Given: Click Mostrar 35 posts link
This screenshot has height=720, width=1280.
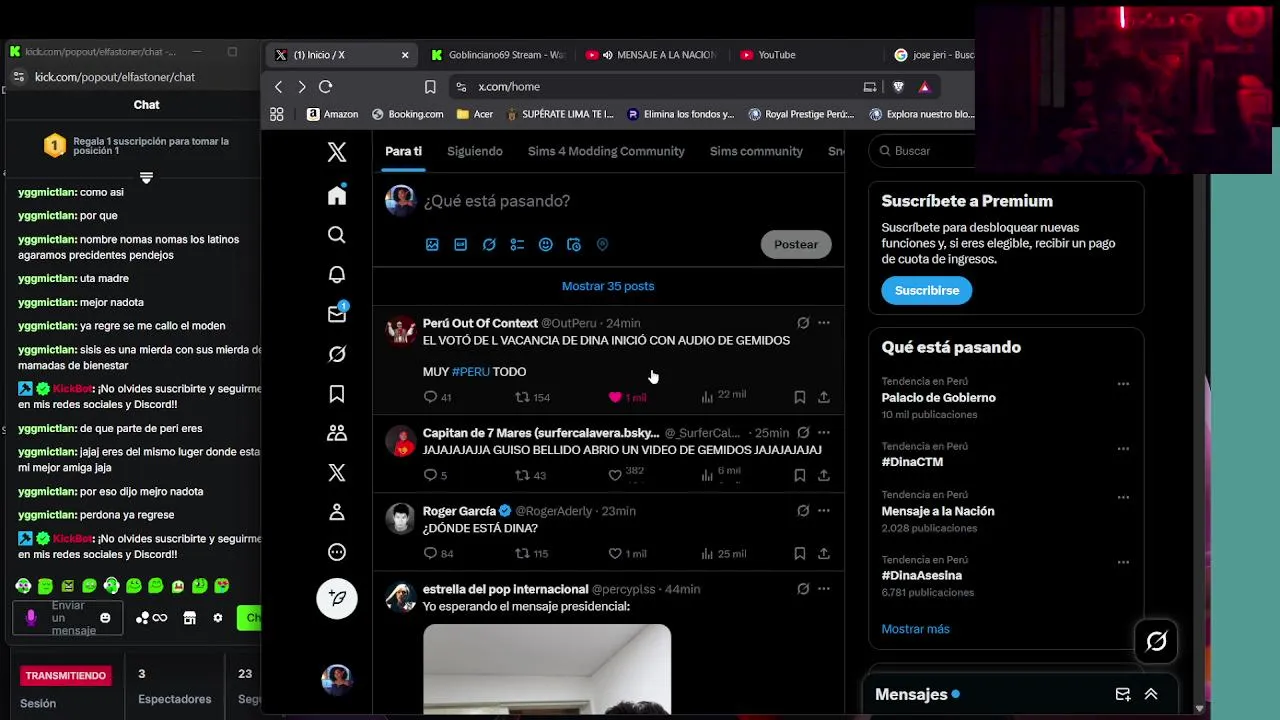Looking at the screenshot, I should point(608,286).
